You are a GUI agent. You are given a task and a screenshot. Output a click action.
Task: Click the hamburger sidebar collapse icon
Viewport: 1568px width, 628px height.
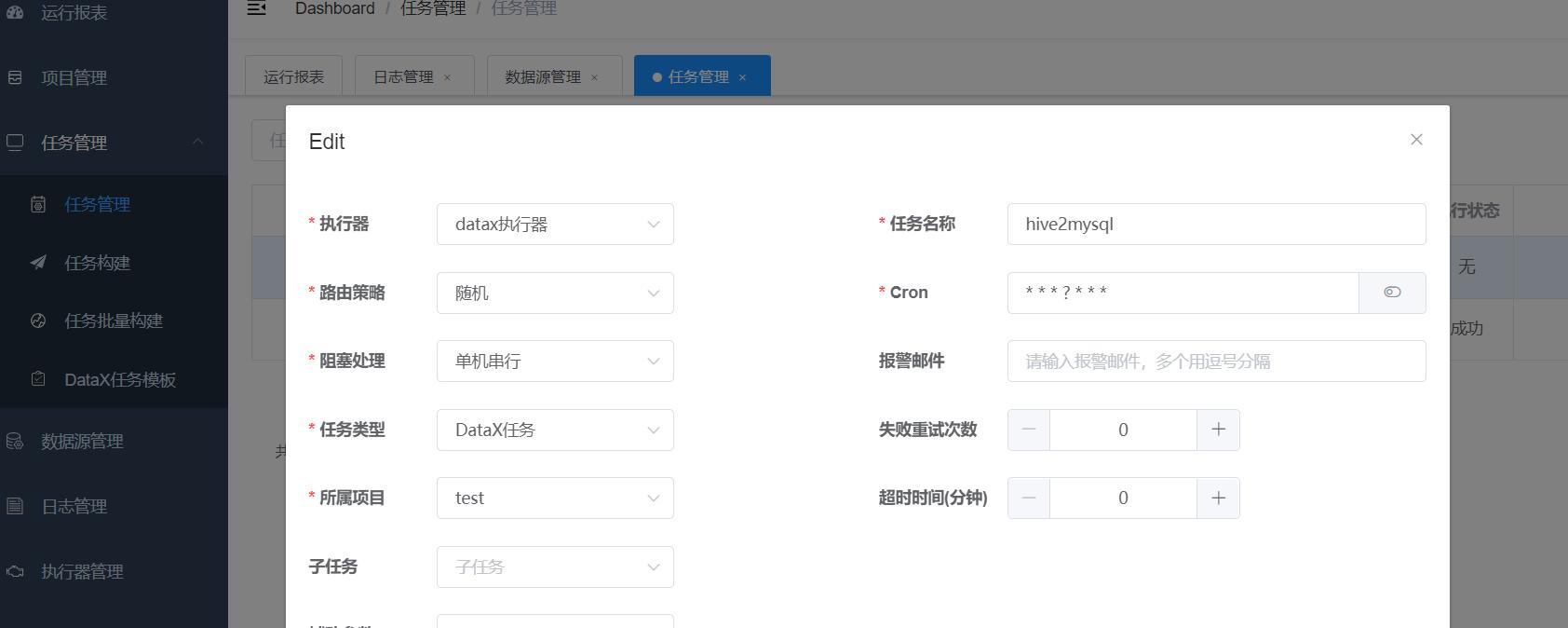pos(257,8)
